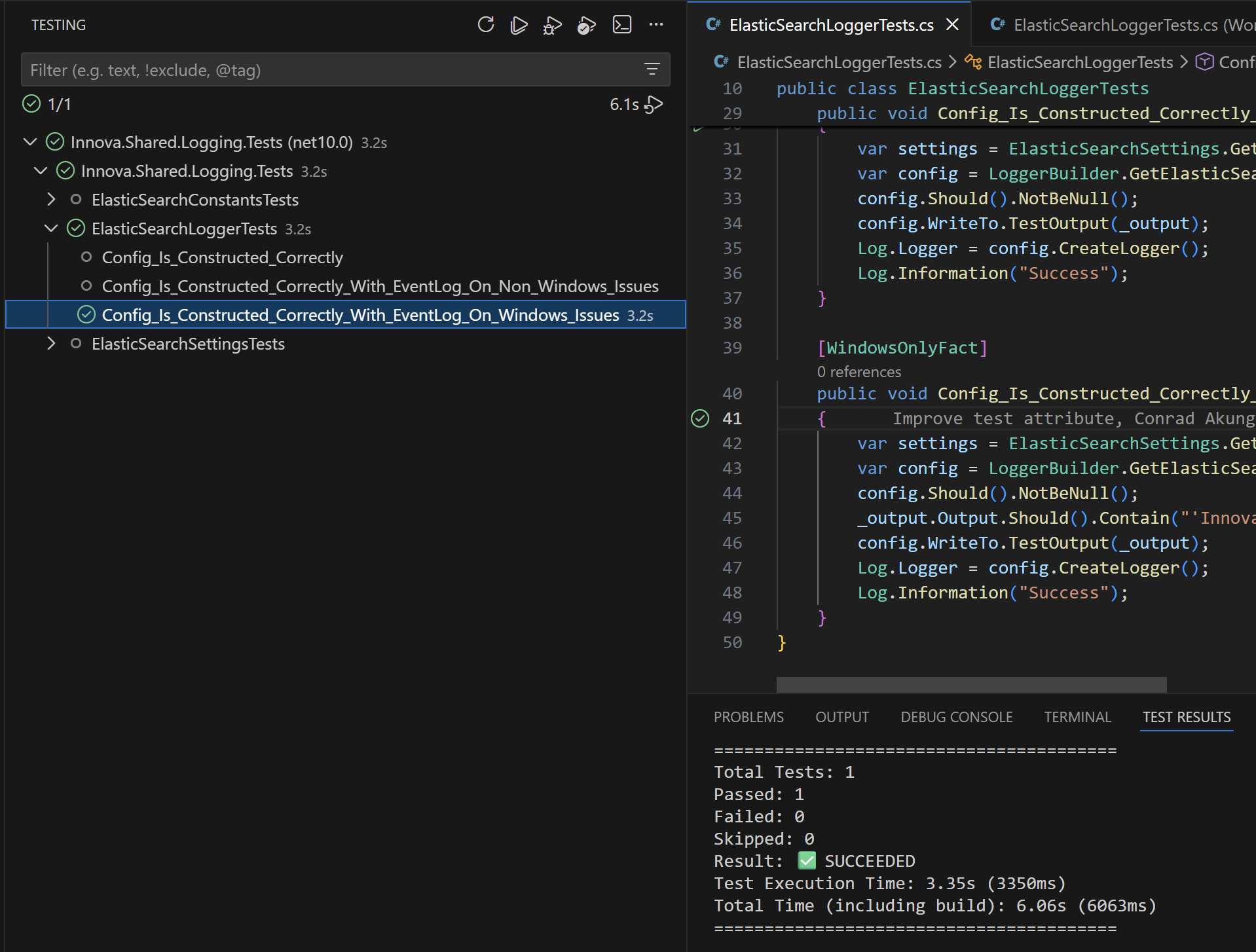Expand ElasticSearchConstantsTests tree node
Image resolution: width=1256 pixels, height=952 pixels.
(x=51, y=200)
